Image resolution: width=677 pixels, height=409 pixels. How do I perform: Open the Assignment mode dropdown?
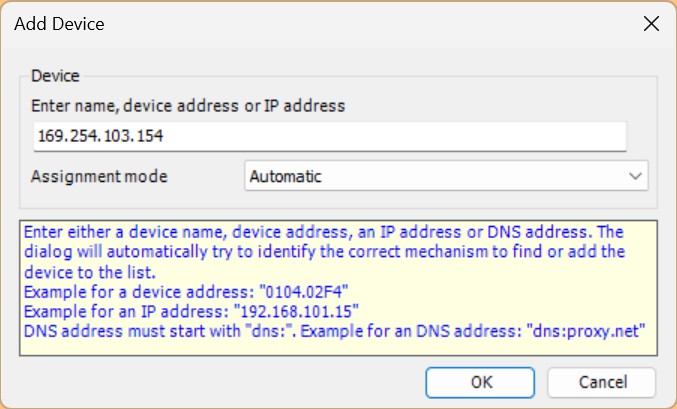(x=446, y=176)
